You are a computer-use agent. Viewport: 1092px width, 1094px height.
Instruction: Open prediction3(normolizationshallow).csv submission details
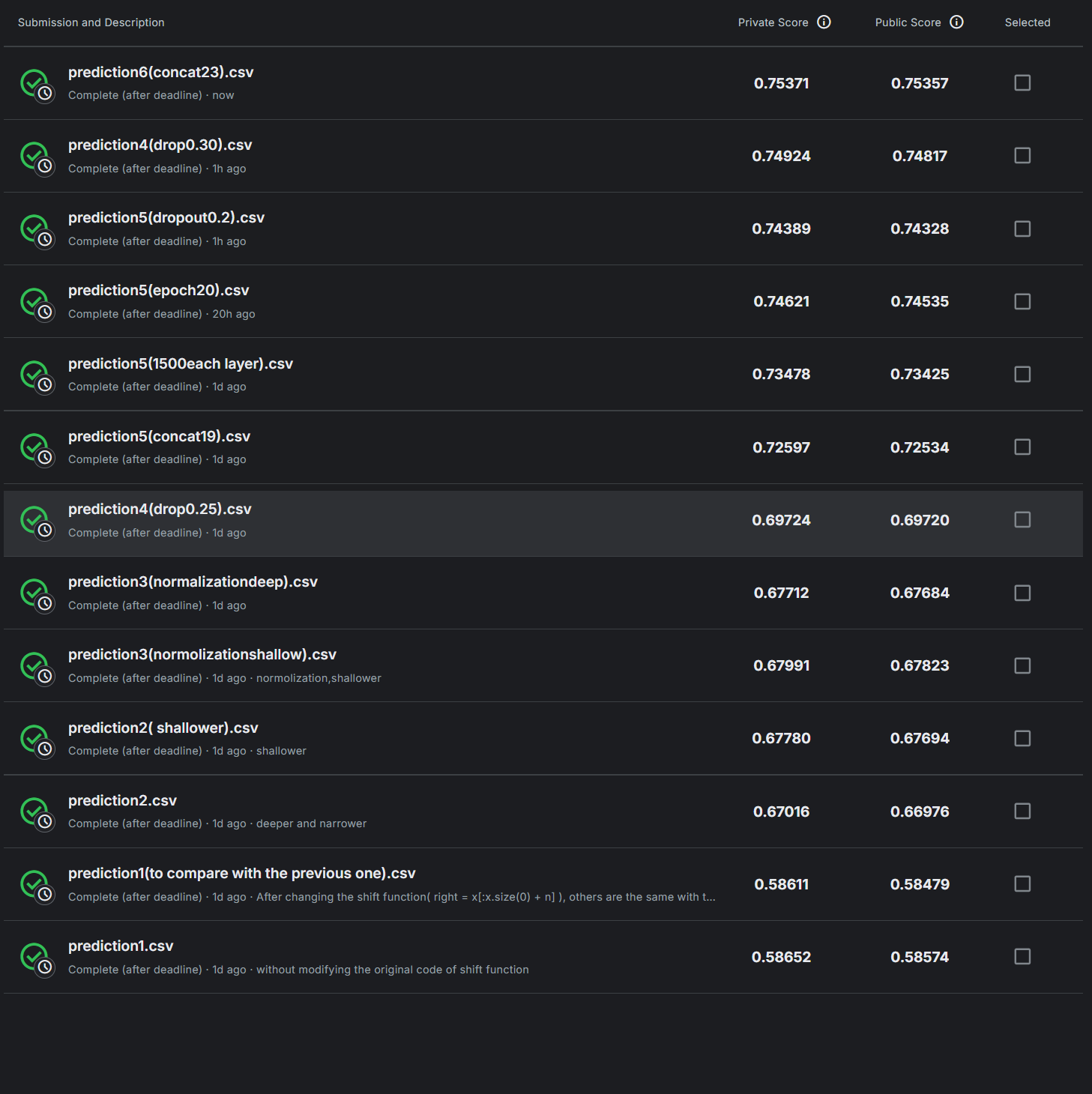[202, 654]
